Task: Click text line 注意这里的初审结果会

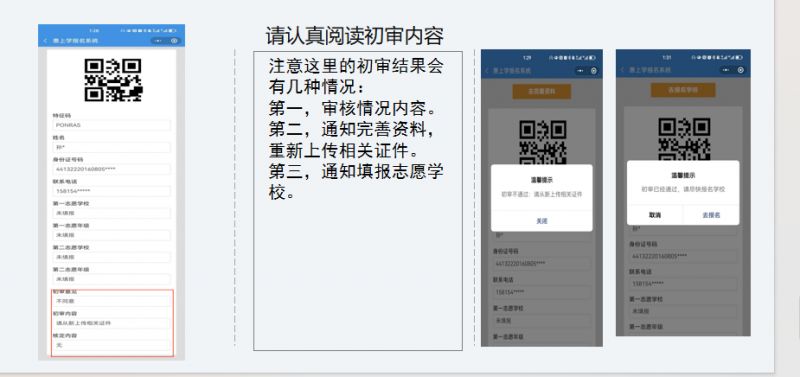Action: point(356,66)
